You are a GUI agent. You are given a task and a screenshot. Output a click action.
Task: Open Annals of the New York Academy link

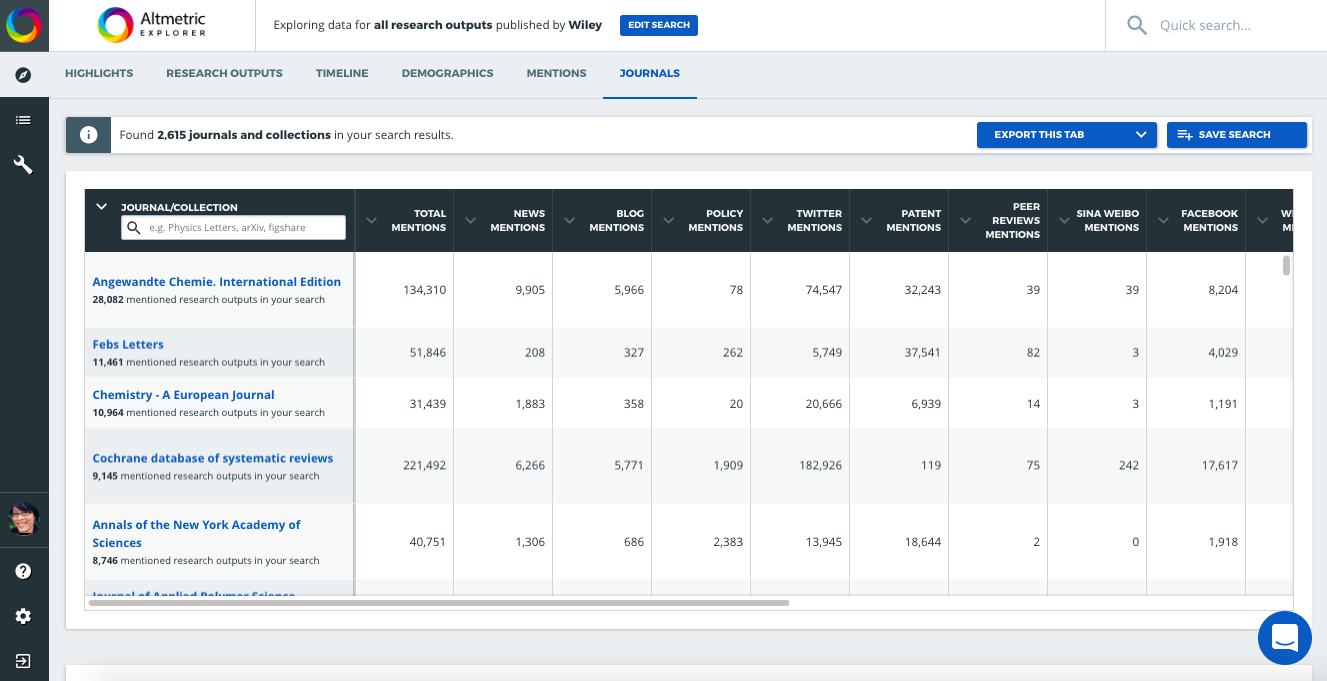tap(197, 533)
